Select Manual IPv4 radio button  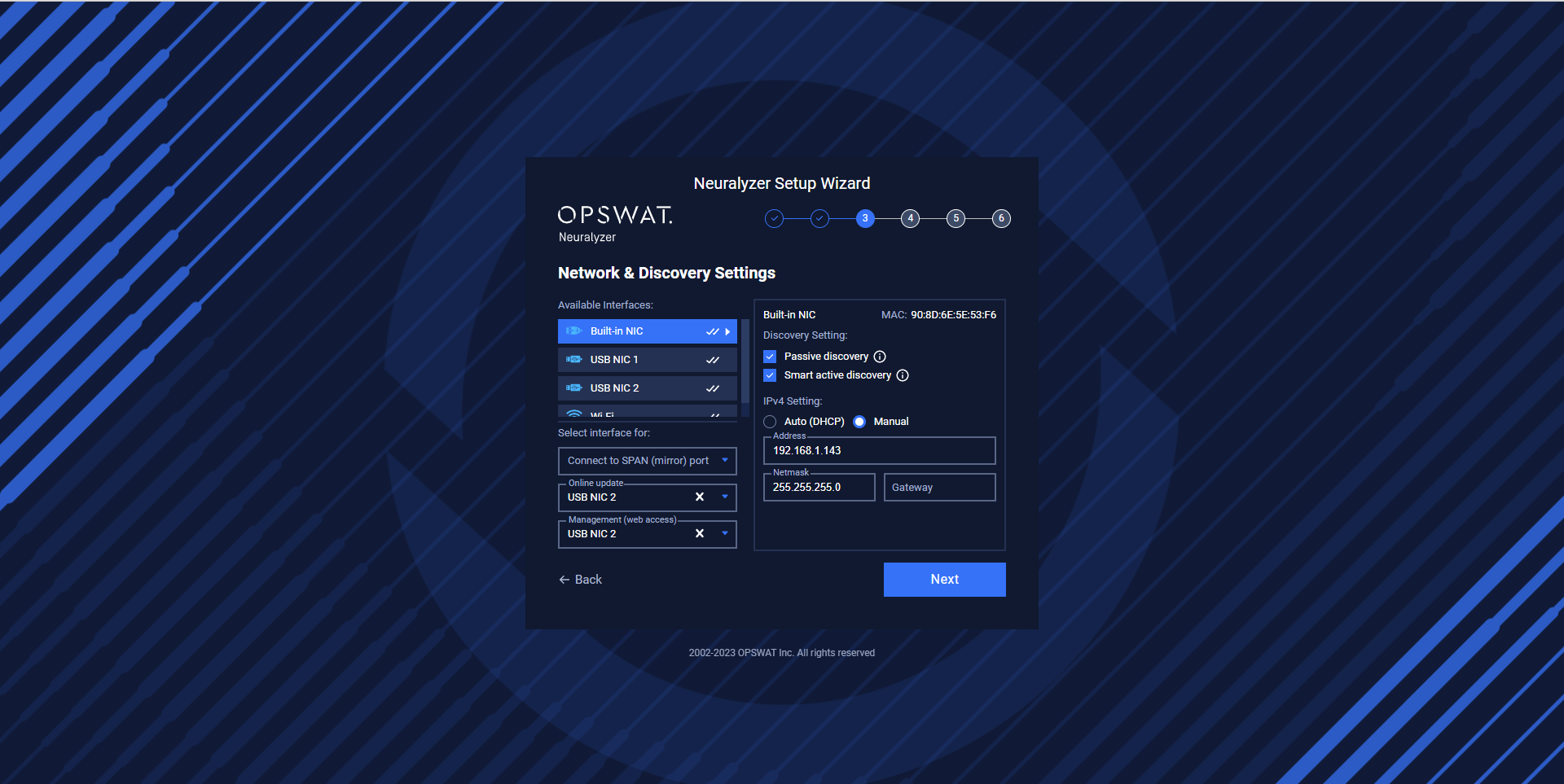click(x=859, y=422)
